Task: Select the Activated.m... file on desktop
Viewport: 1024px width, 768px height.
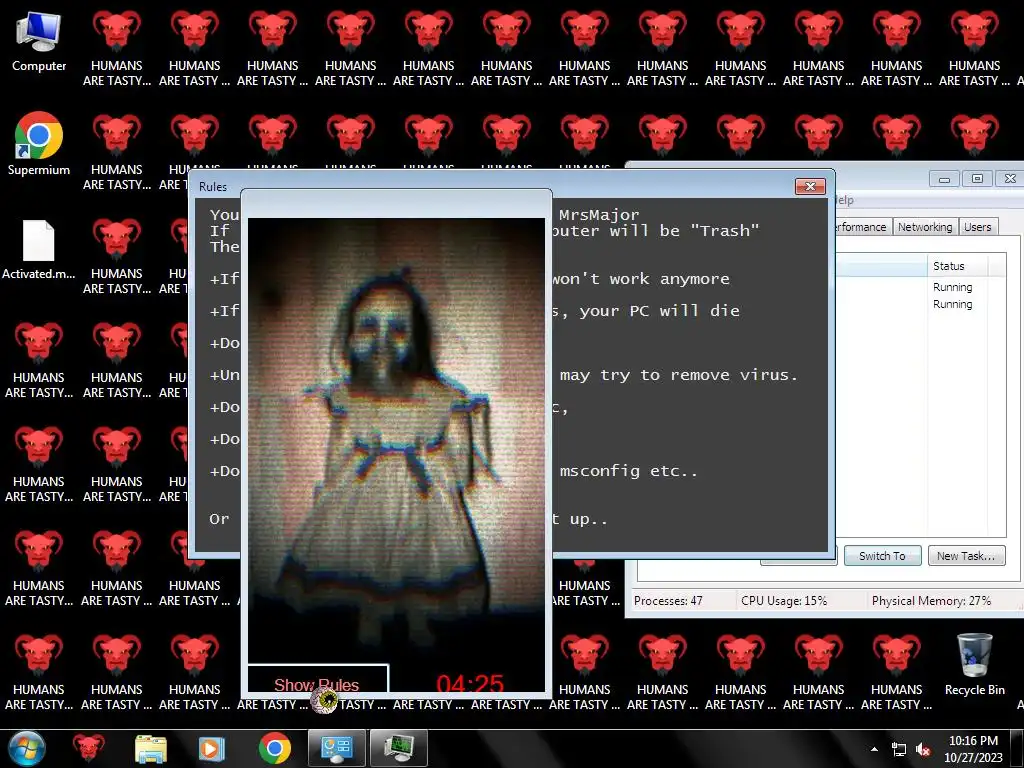Action: pos(39,249)
